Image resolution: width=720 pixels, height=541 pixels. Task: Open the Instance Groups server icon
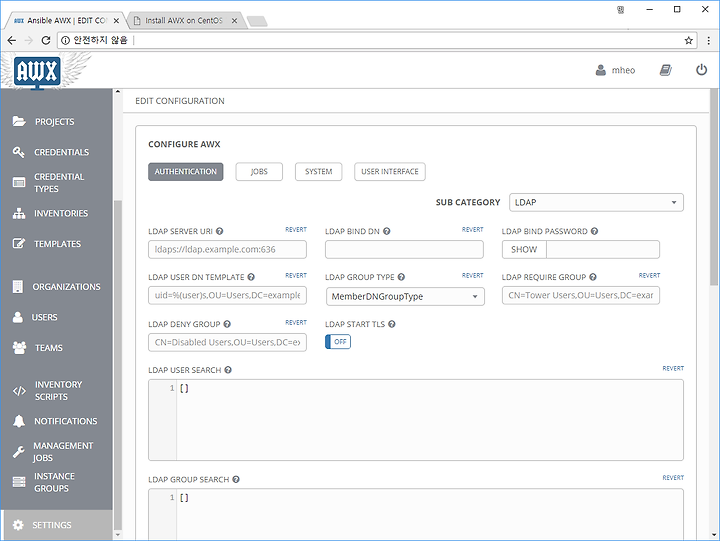tap(19, 482)
